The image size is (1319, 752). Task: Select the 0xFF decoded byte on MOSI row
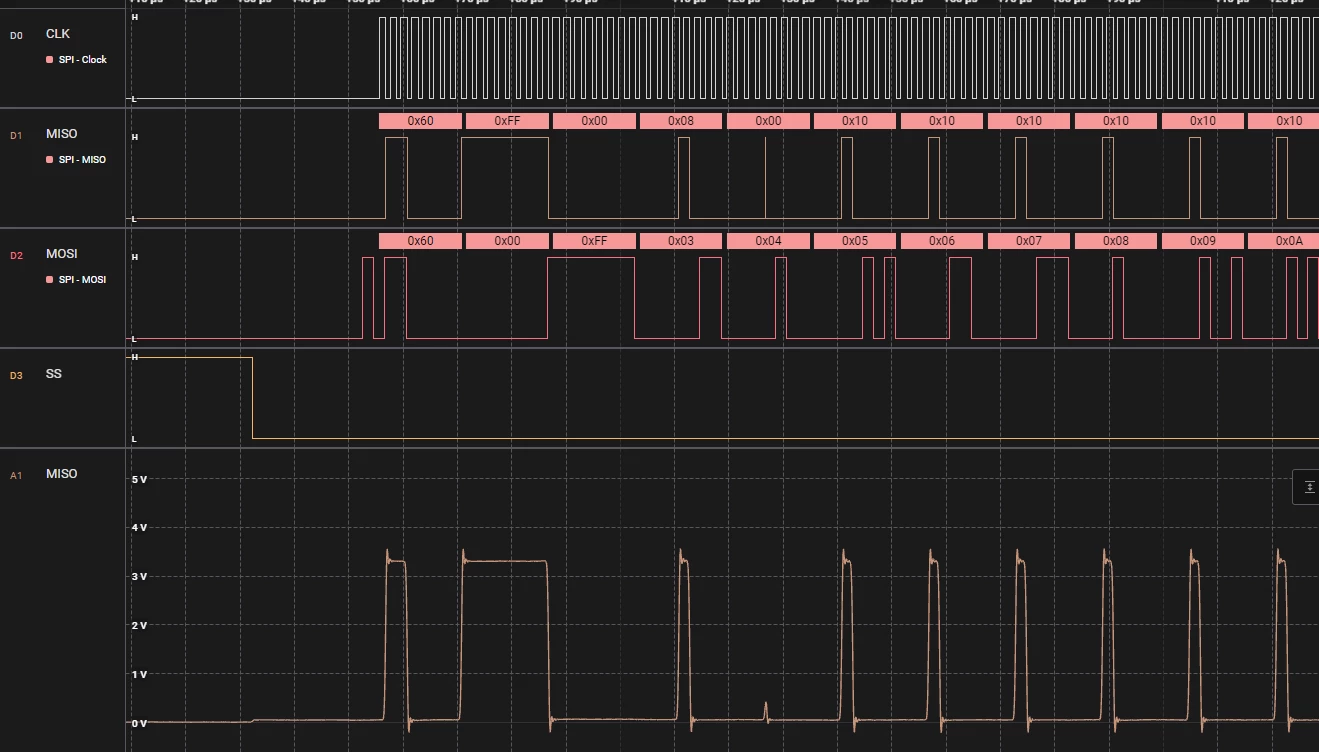coord(594,241)
